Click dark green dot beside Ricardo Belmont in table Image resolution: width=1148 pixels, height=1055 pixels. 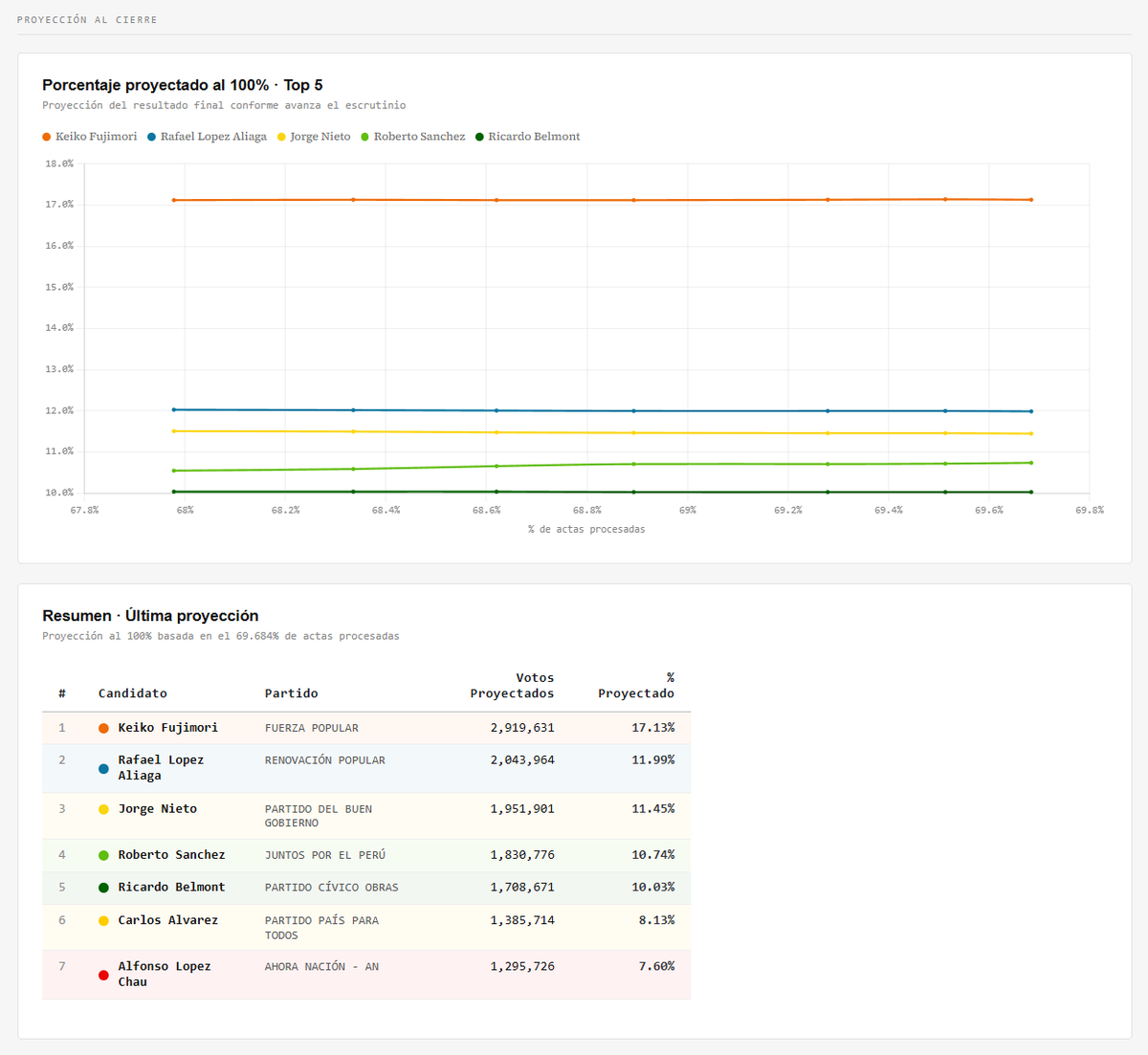[103, 888]
